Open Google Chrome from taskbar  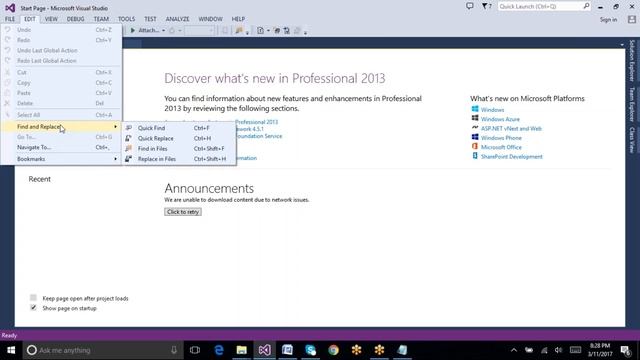pos(333,350)
